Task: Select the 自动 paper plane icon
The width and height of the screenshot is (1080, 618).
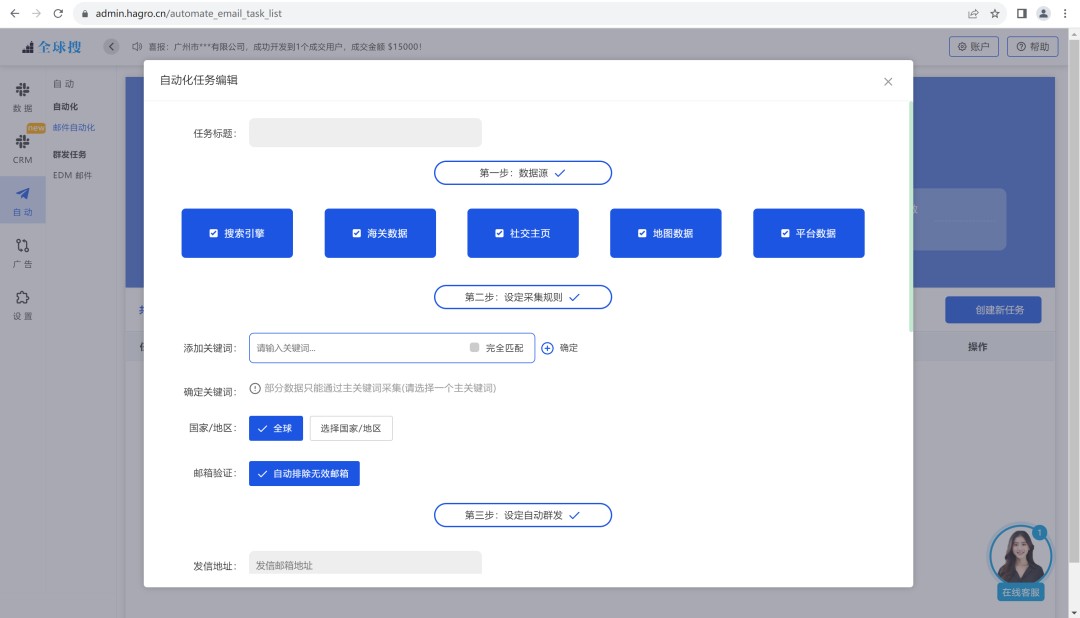Action: pos(22,195)
